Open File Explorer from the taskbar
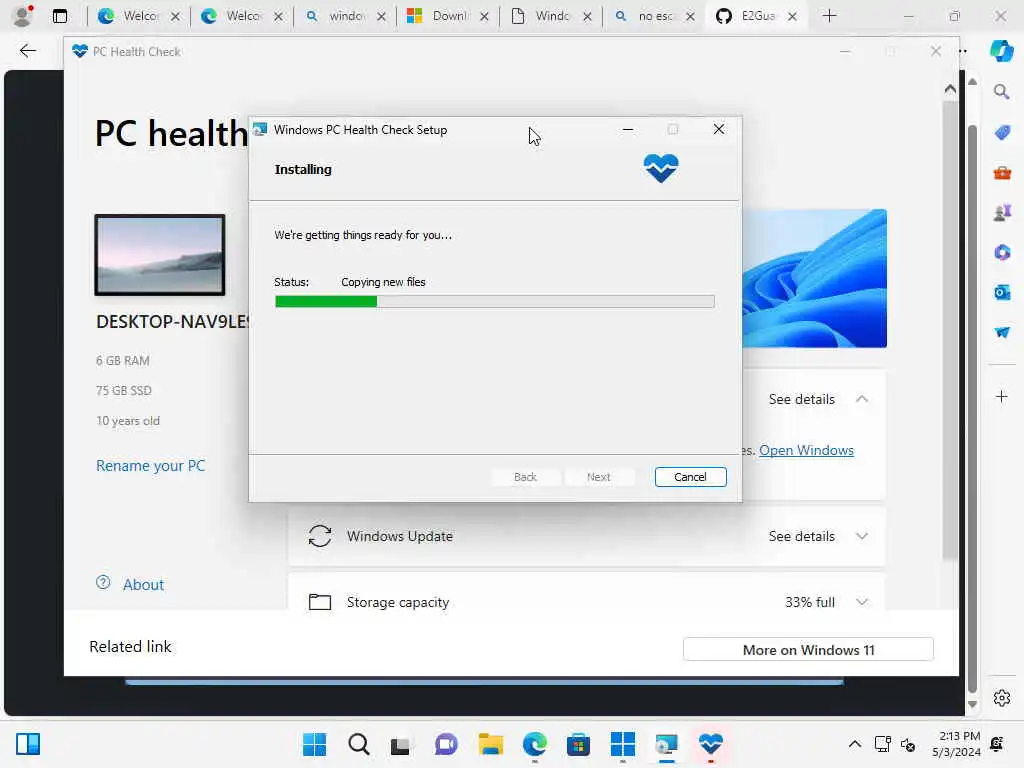This screenshot has width=1024, height=768. tap(490, 744)
